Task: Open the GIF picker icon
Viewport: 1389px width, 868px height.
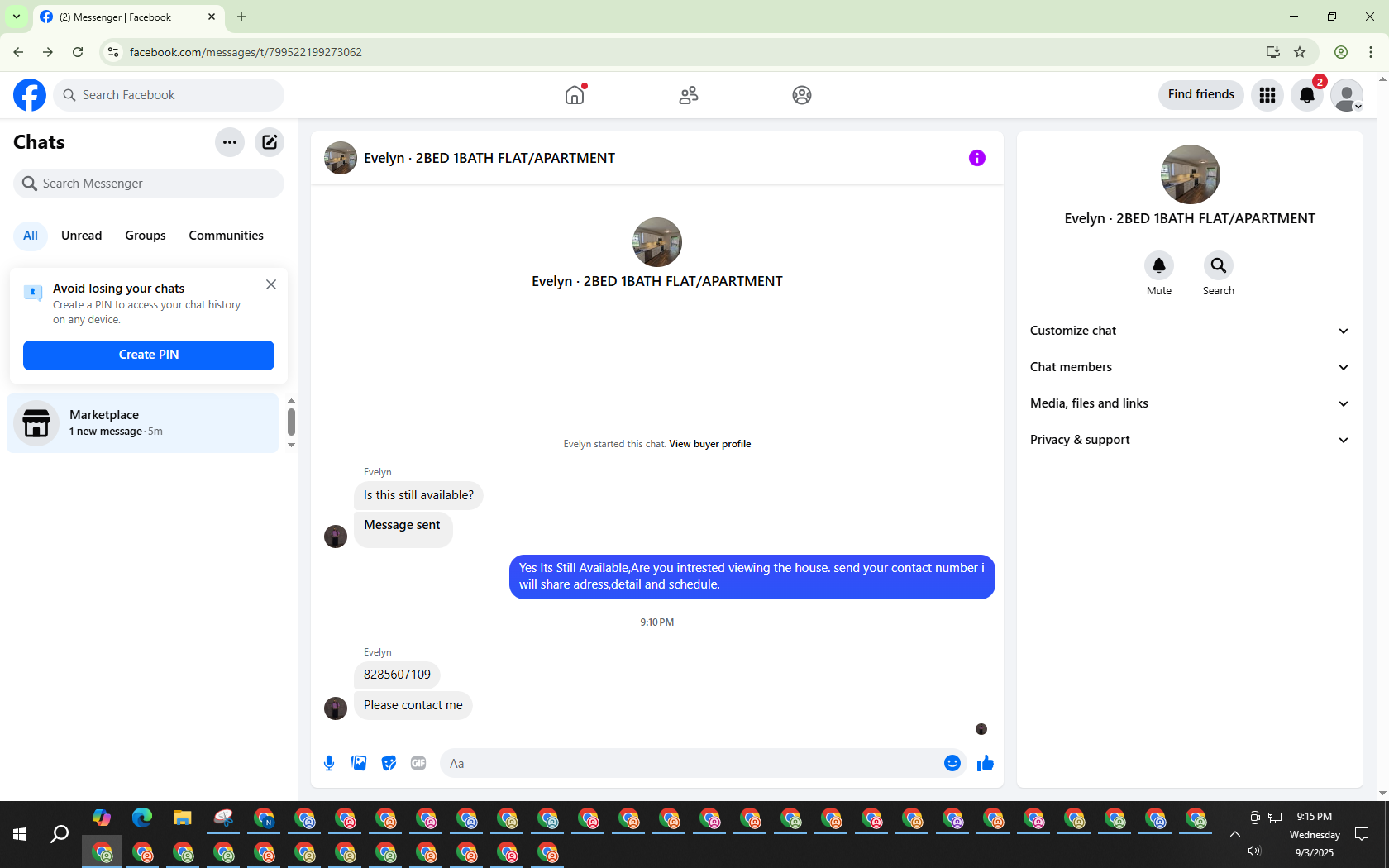Action: pos(418,763)
